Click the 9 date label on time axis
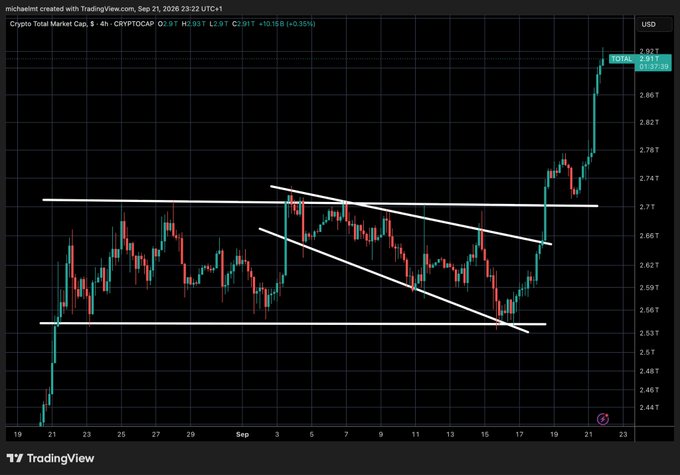The height and width of the screenshot is (475, 680). (381, 434)
